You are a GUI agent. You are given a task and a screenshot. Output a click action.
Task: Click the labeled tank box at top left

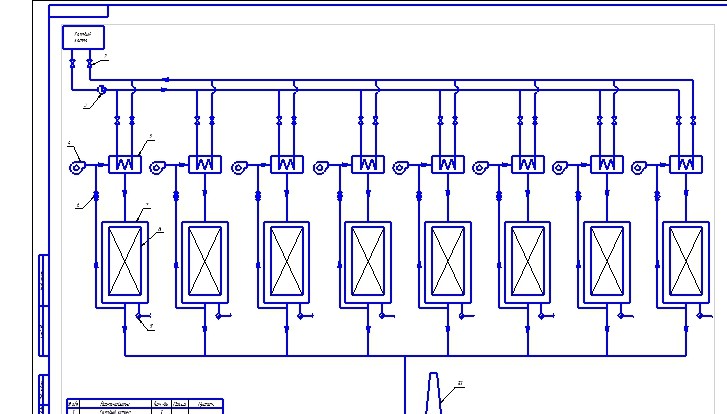point(82,38)
